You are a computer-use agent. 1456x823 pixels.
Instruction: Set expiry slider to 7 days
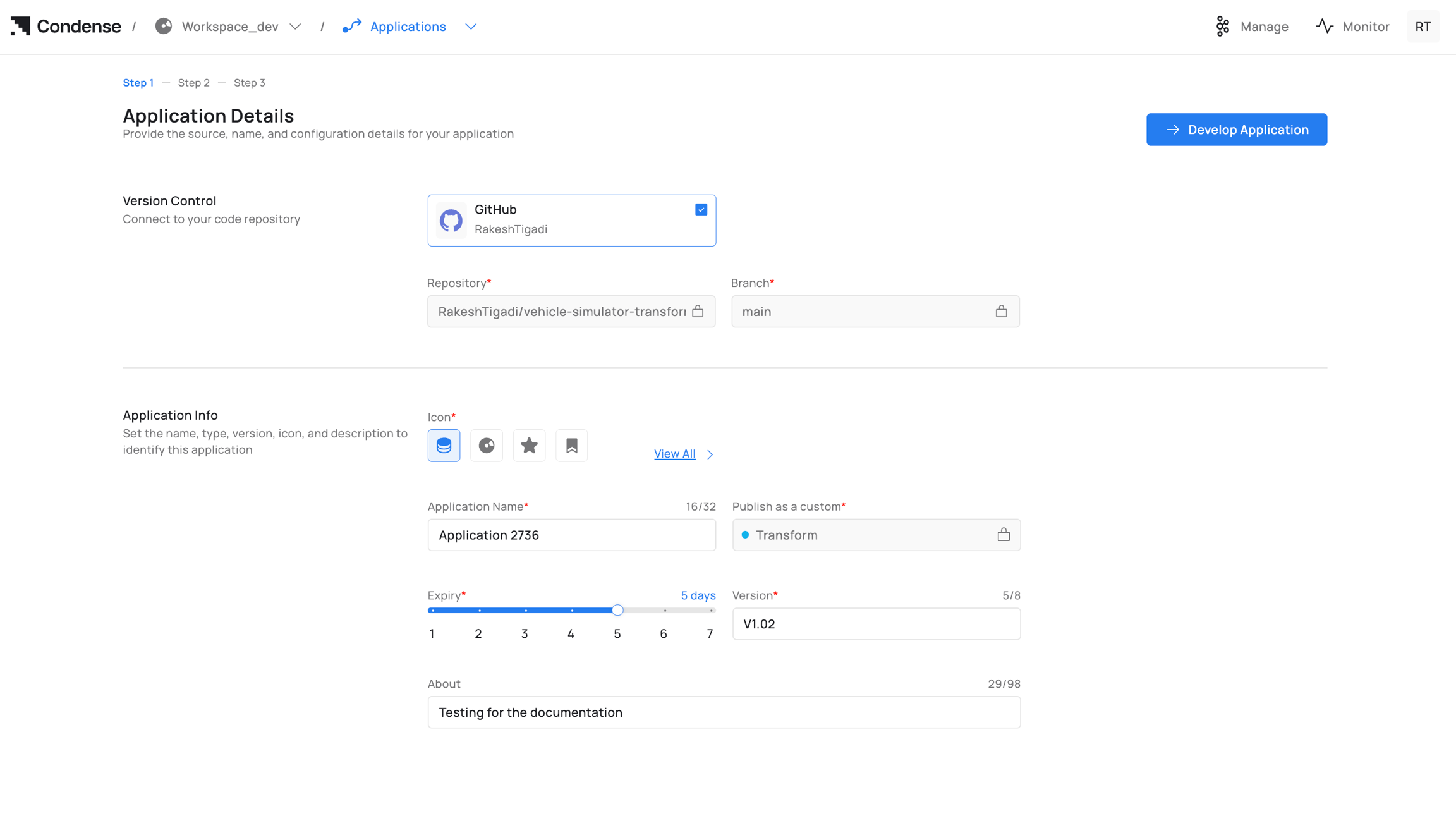pos(712,611)
